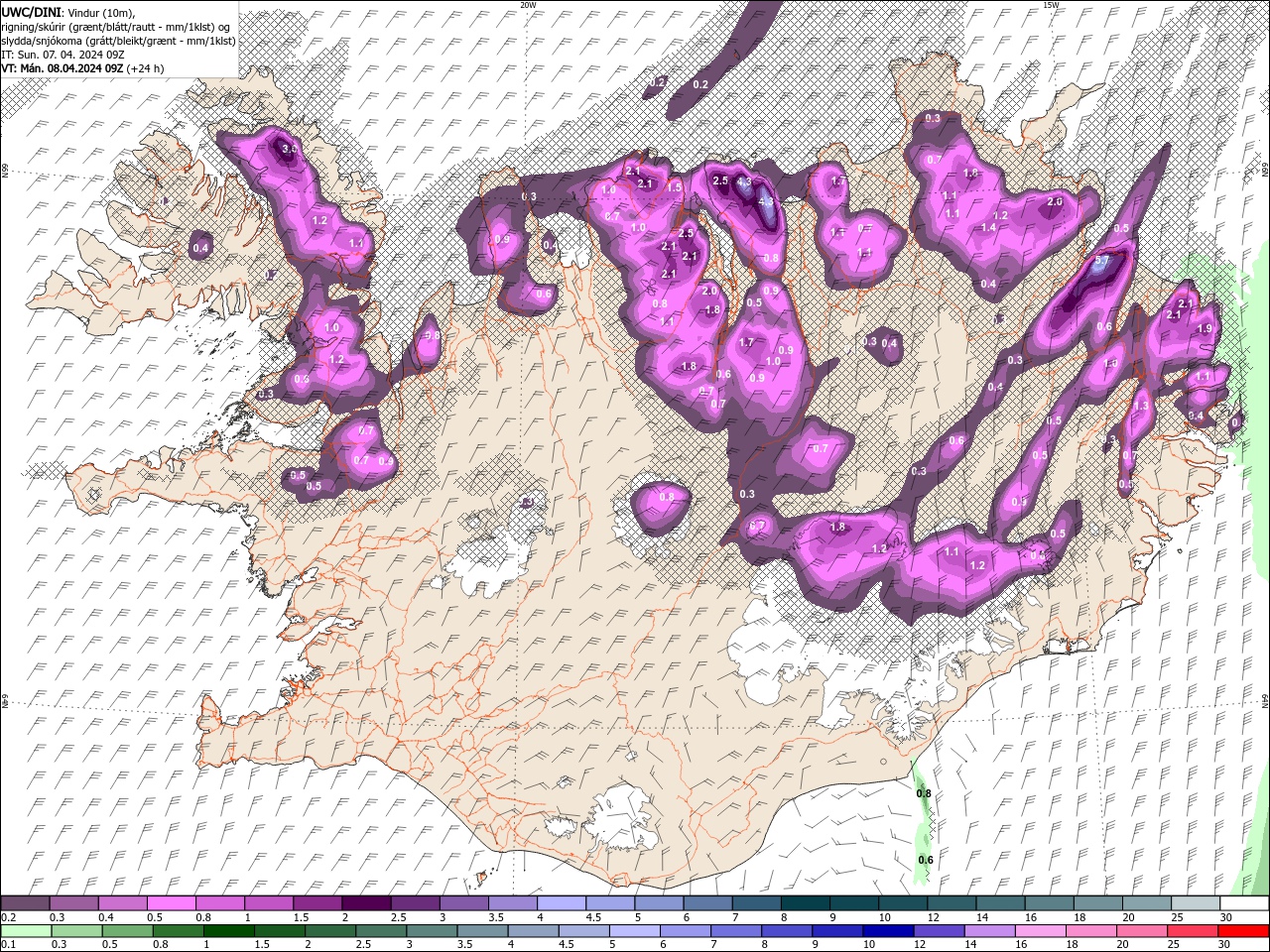Select the lower legend swatch labeled 4

pos(532,931)
